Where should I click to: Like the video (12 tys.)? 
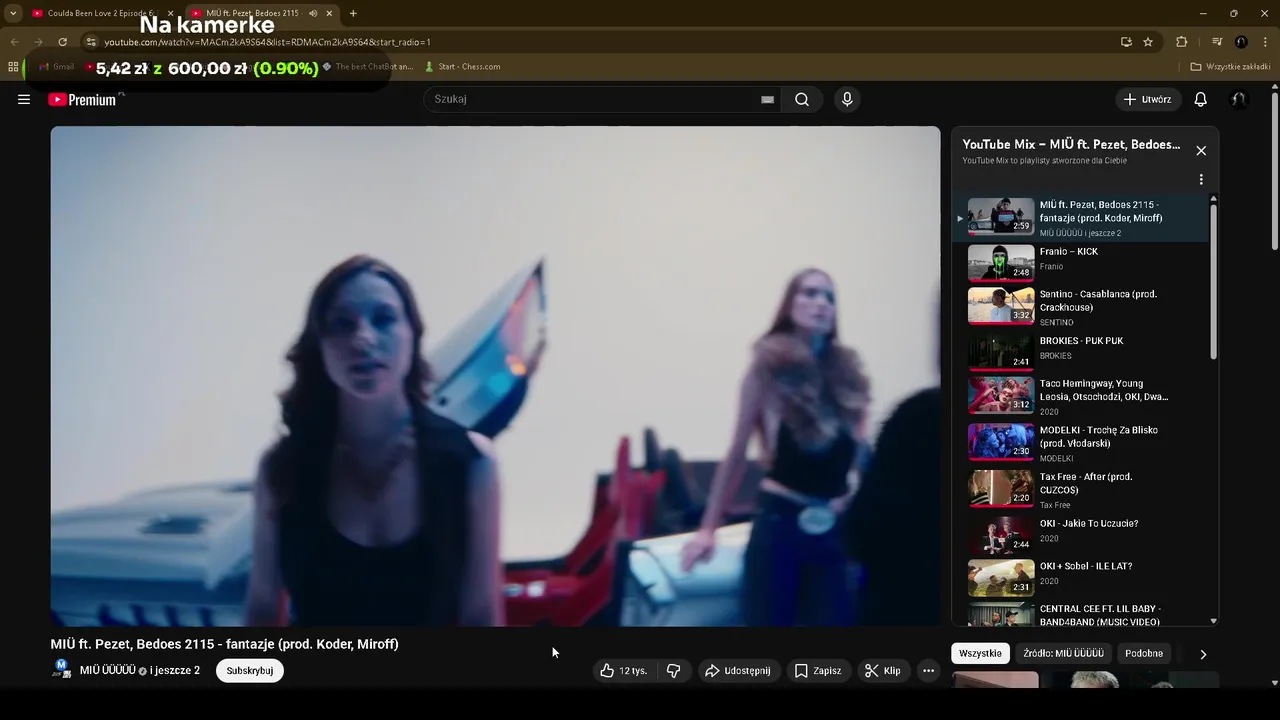coord(625,671)
